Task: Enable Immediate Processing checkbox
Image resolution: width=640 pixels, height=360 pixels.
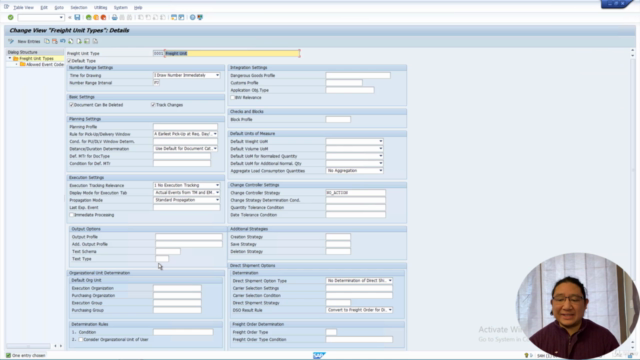Action: point(72,215)
